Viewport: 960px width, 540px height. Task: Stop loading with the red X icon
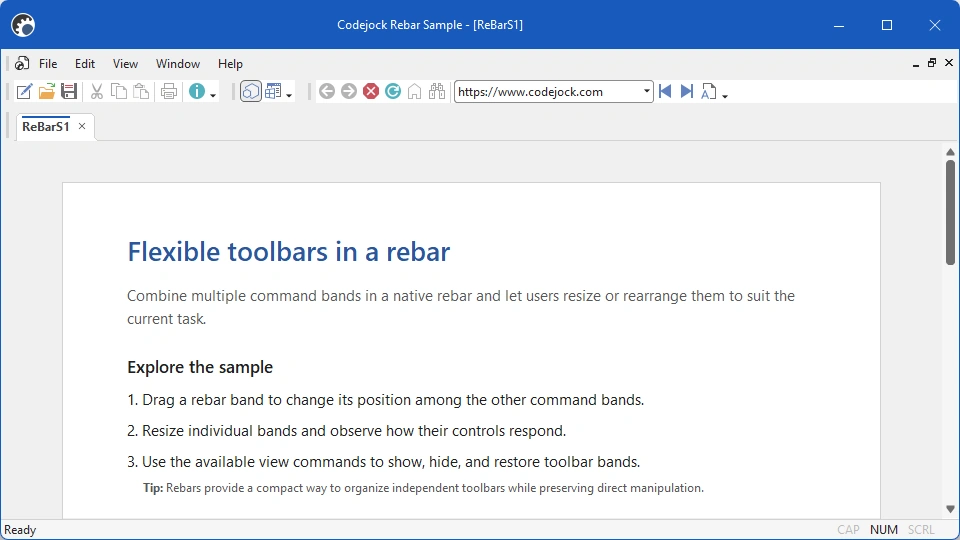pos(370,92)
